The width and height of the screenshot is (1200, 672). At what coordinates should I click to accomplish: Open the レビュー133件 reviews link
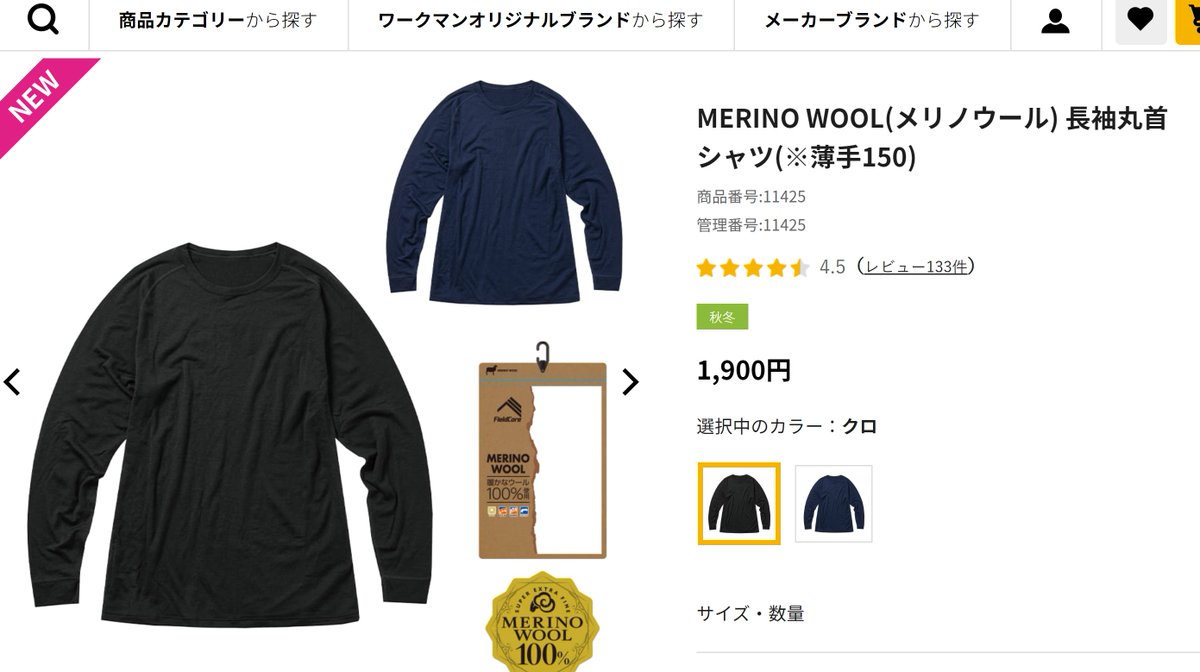point(917,267)
